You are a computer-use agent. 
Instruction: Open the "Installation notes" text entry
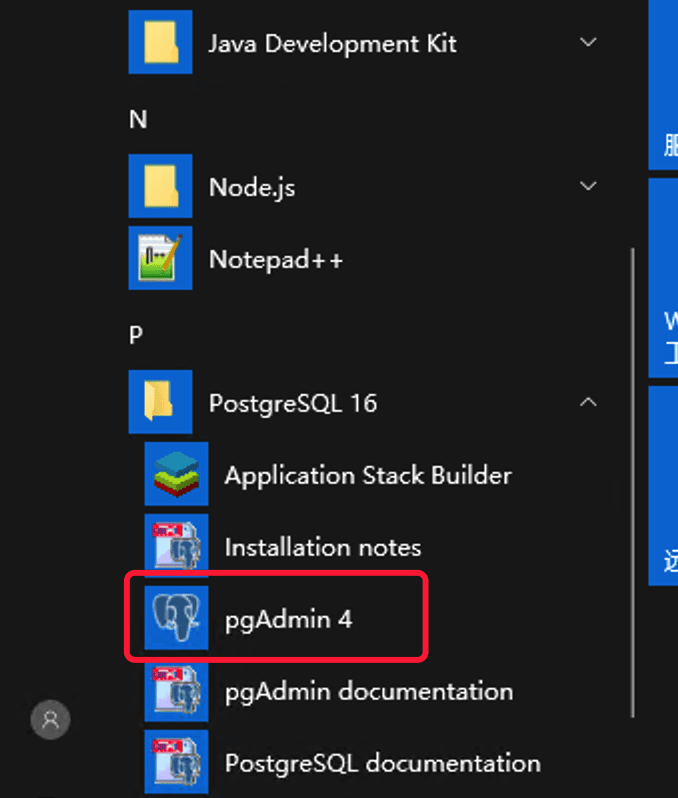tap(322, 548)
